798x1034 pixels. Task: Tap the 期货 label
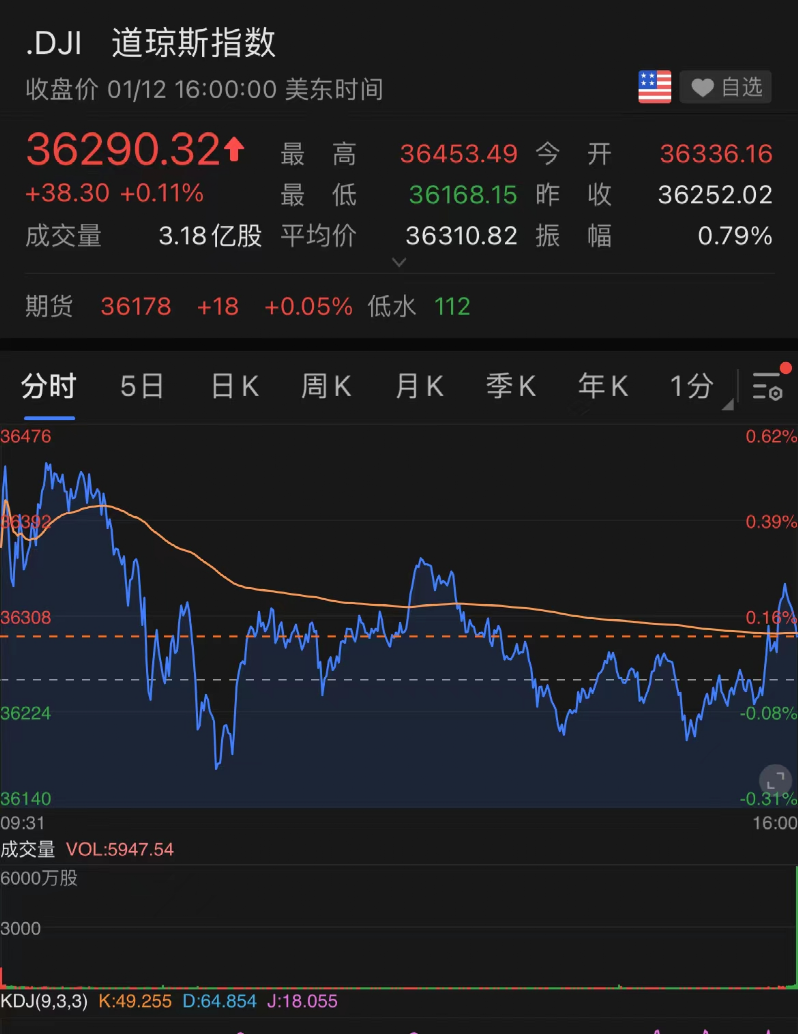coord(49,307)
